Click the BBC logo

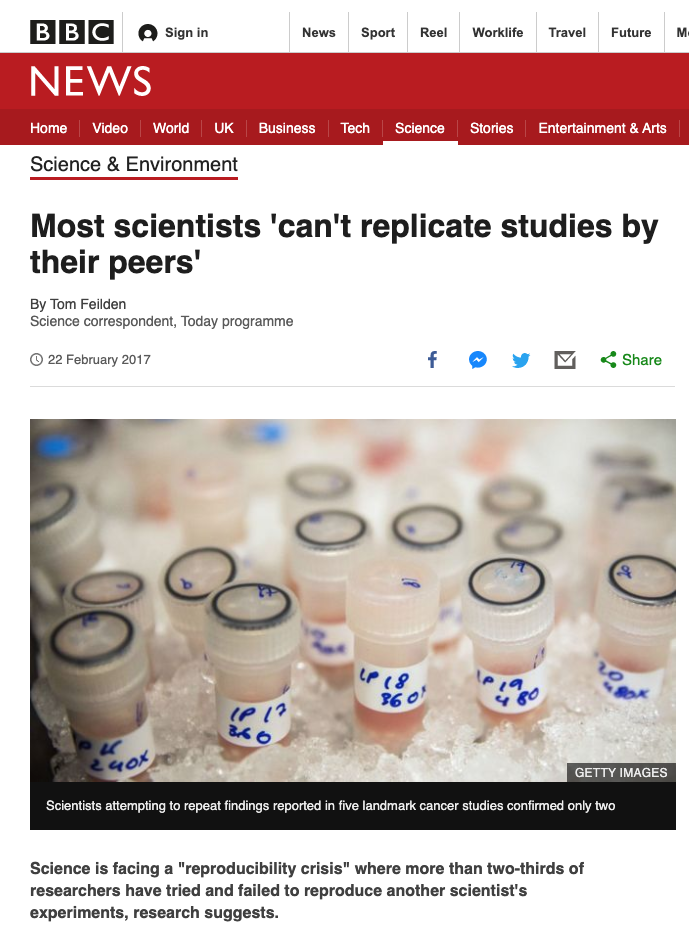tap(72, 32)
